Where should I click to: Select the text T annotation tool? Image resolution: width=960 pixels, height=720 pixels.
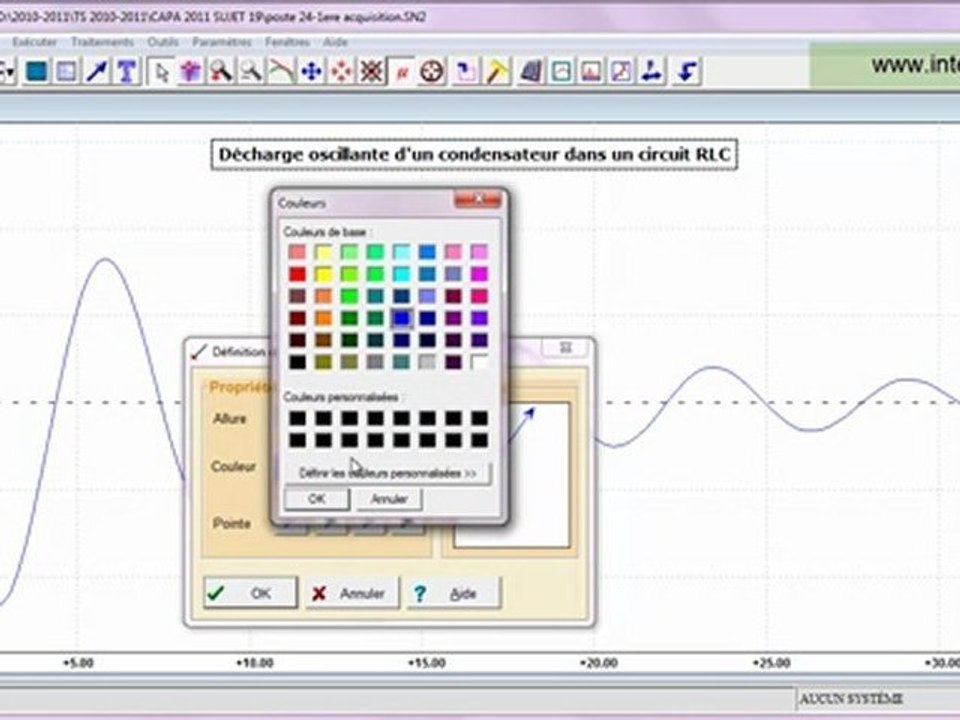coord(127,72)
